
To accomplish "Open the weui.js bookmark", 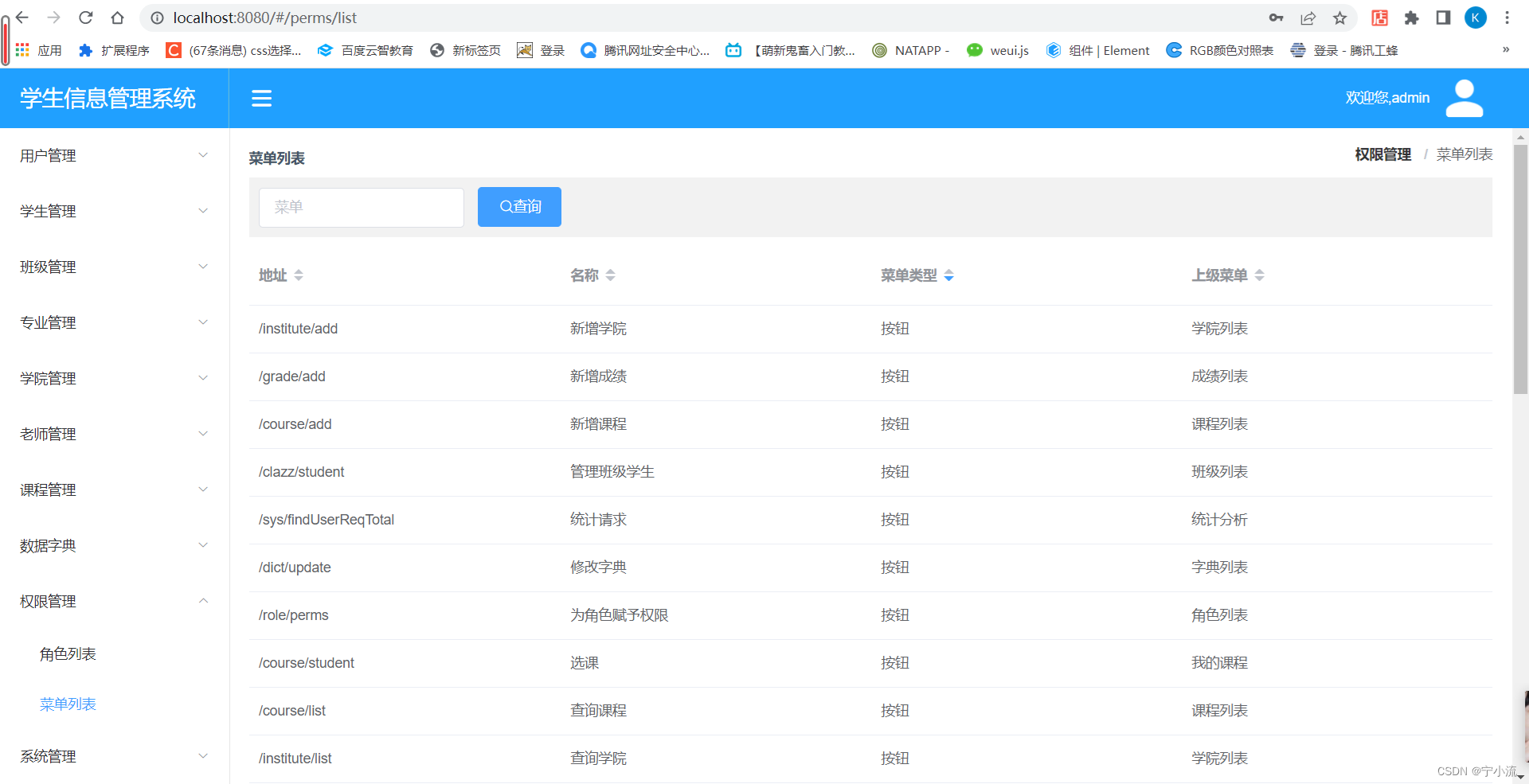I will tap(998, 50).
